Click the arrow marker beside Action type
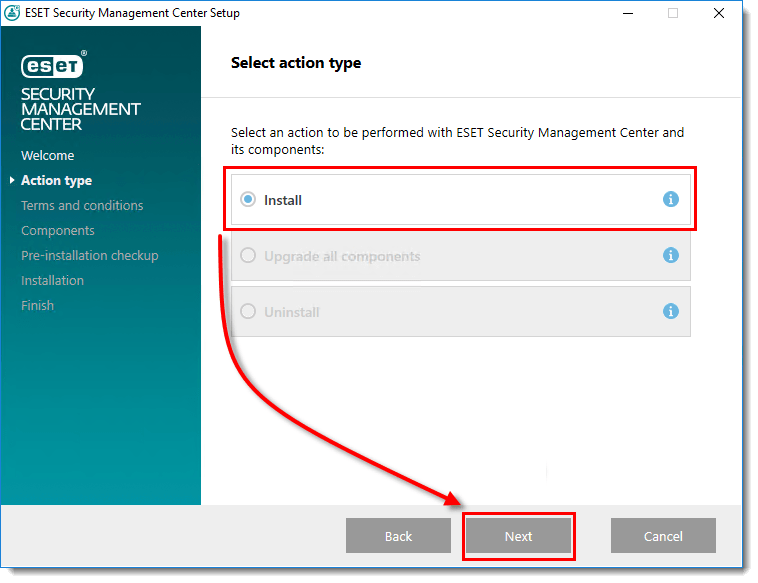Screen dimensions: 758x583 click(x=12, y=180)
